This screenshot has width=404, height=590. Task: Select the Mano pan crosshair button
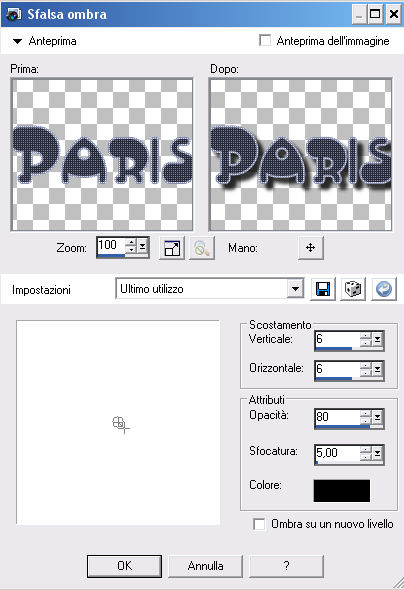coord(310,248)
